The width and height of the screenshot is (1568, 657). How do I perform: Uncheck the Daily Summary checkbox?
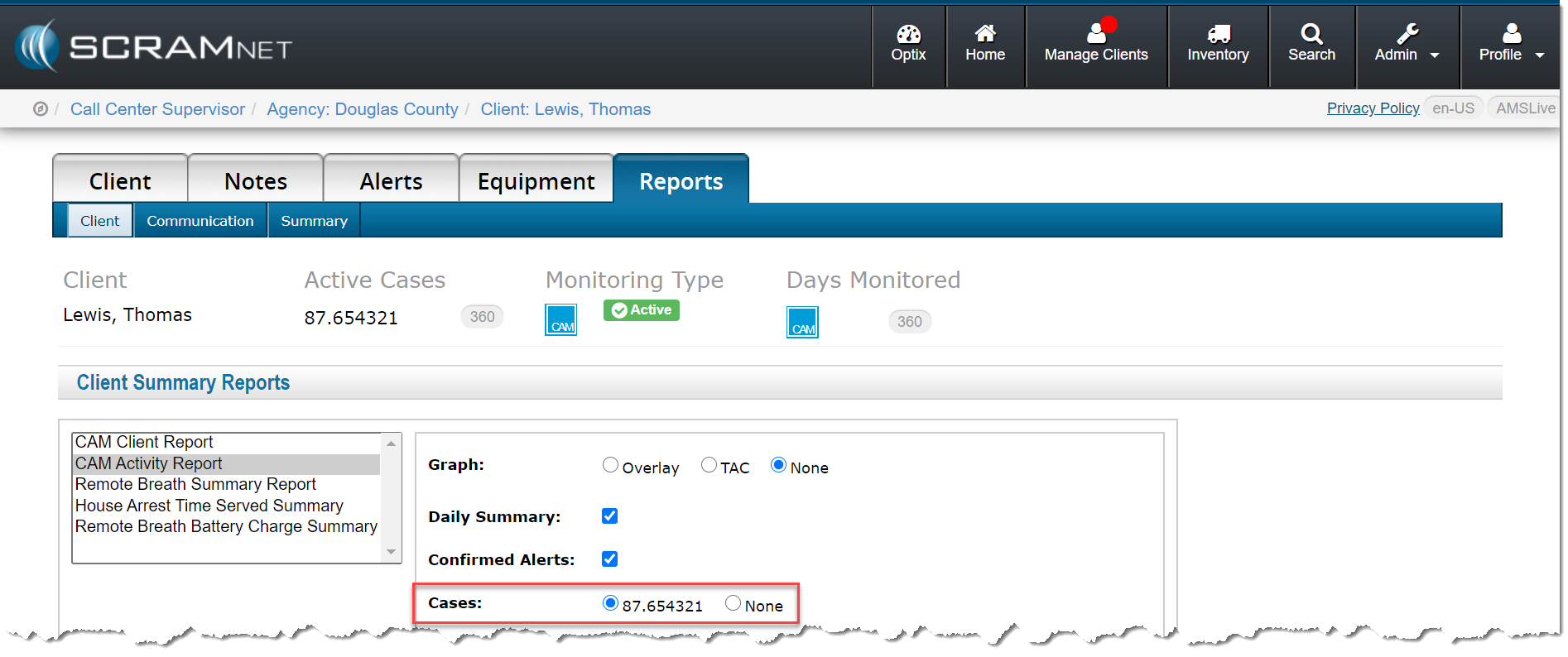[610, 516]
